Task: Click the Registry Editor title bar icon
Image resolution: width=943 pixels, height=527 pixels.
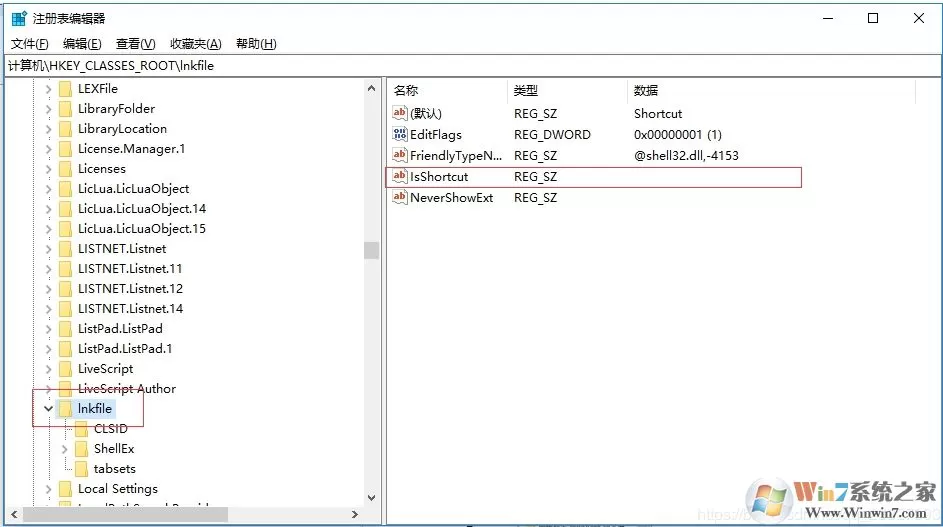Action: pyautogui.click(x=19, y=18)
